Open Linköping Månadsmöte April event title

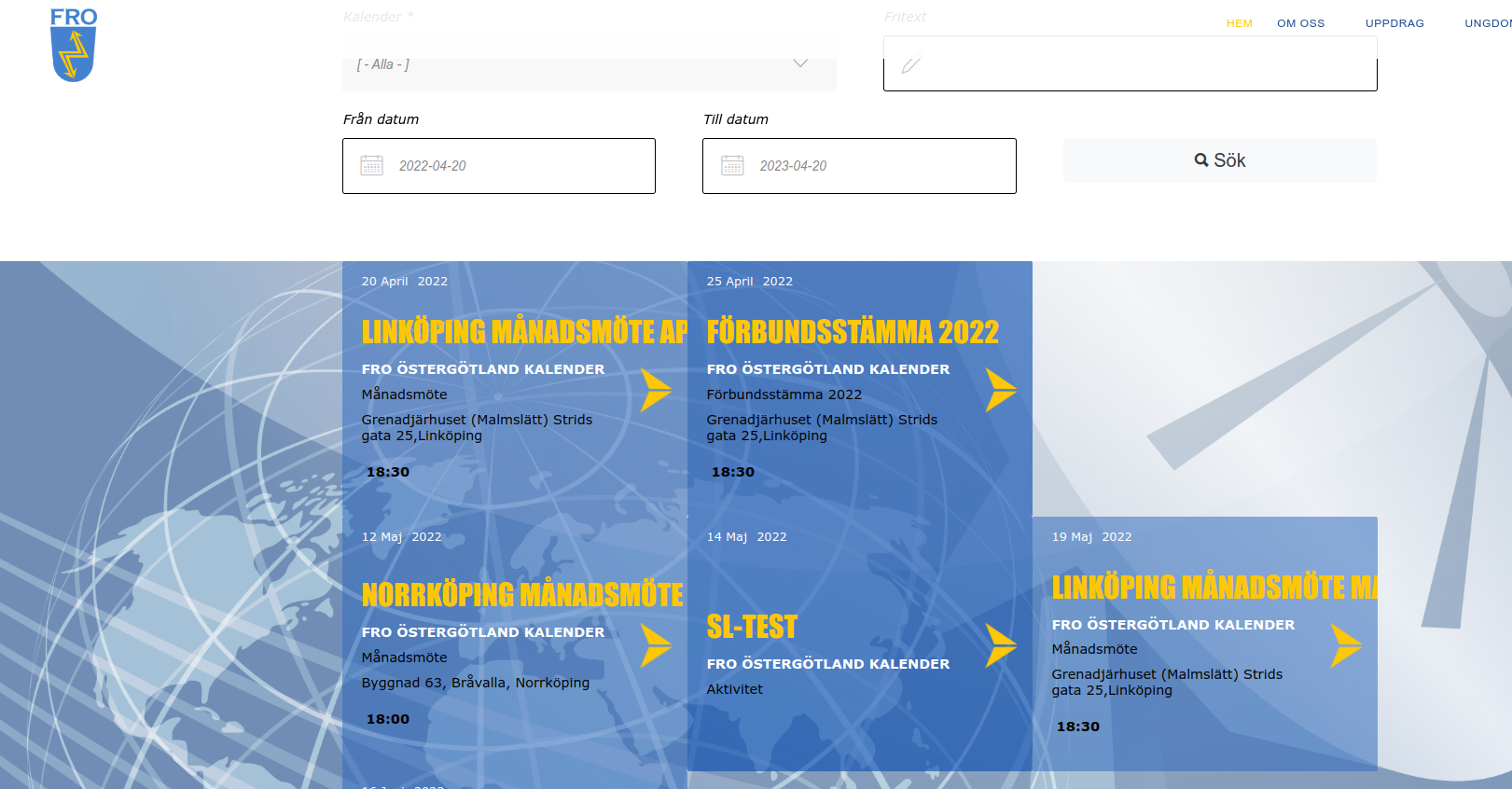click(x=524, y=332)
